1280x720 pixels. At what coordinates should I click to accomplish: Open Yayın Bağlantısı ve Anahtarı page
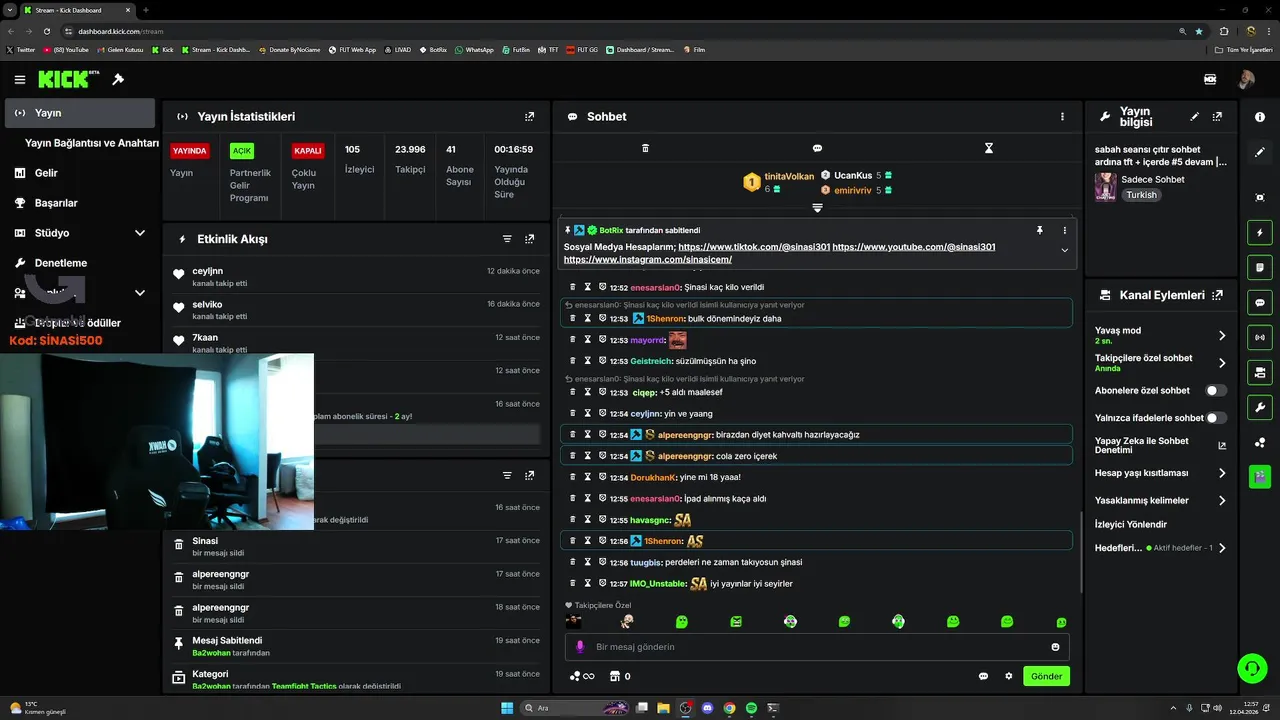point(92,143)
